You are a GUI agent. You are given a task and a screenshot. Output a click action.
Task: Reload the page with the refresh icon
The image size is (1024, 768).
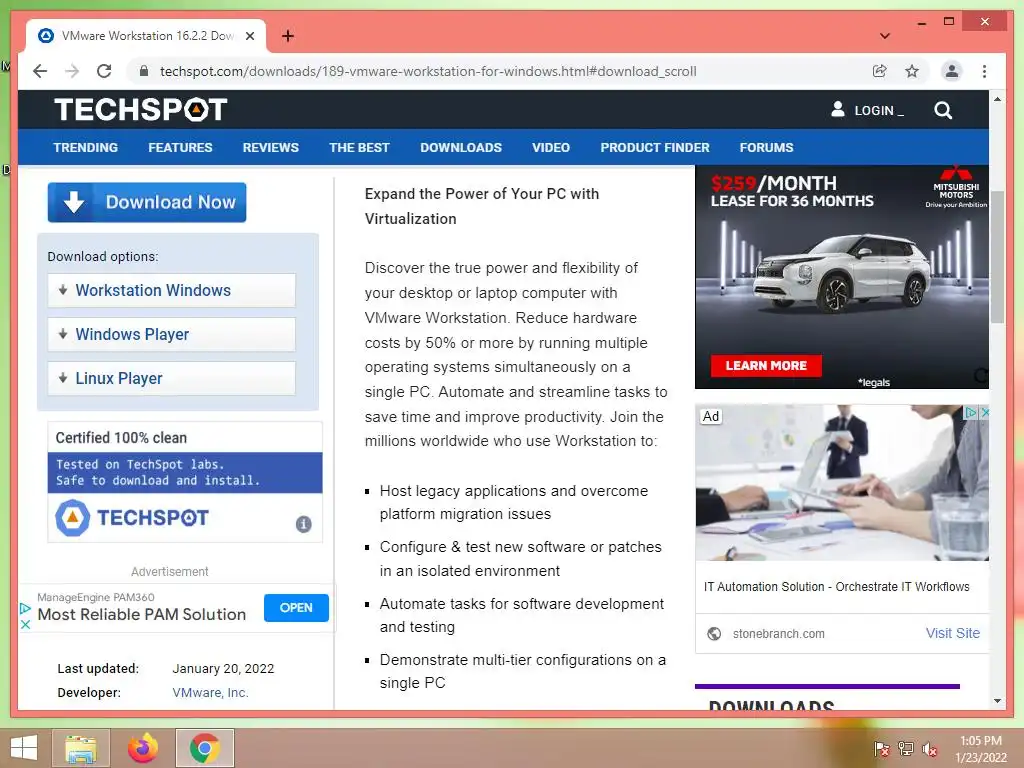104,71
